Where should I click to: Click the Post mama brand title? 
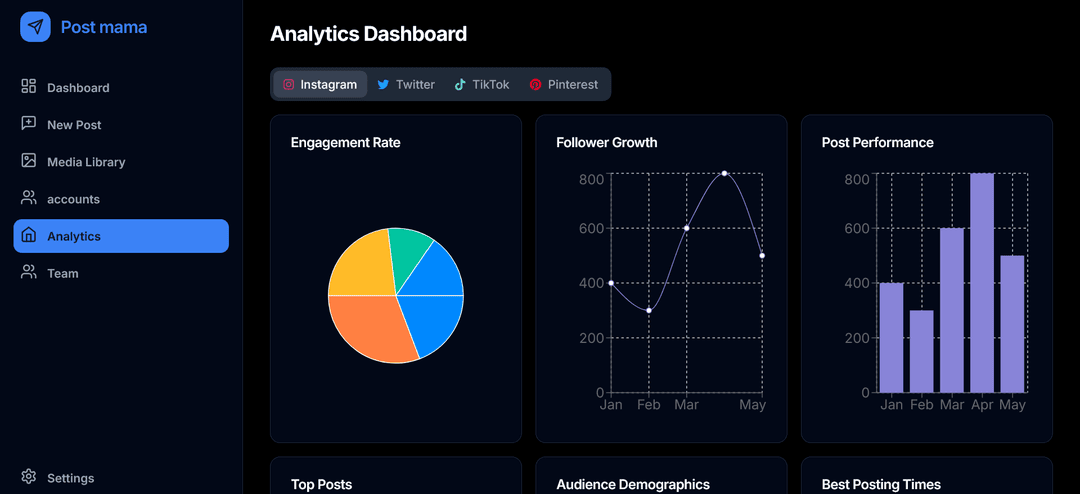104,27
